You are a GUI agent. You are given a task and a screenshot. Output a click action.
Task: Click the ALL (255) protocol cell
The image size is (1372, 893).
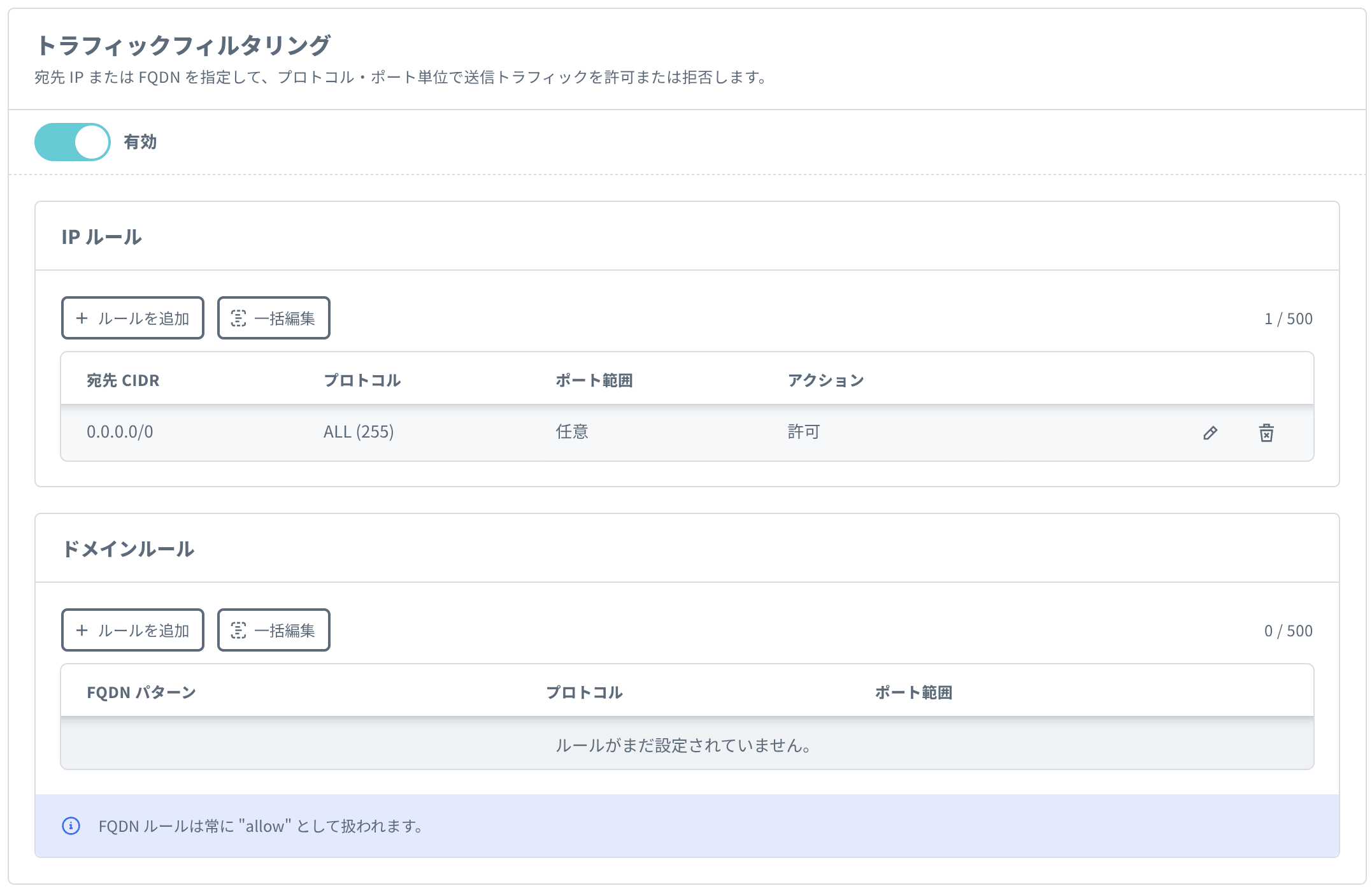(x=359, y=432)
